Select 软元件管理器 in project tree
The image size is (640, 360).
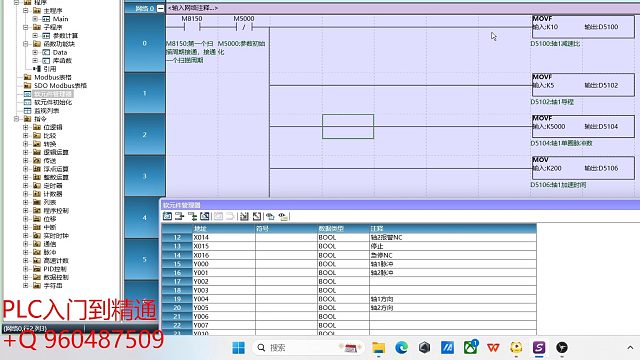53,94
